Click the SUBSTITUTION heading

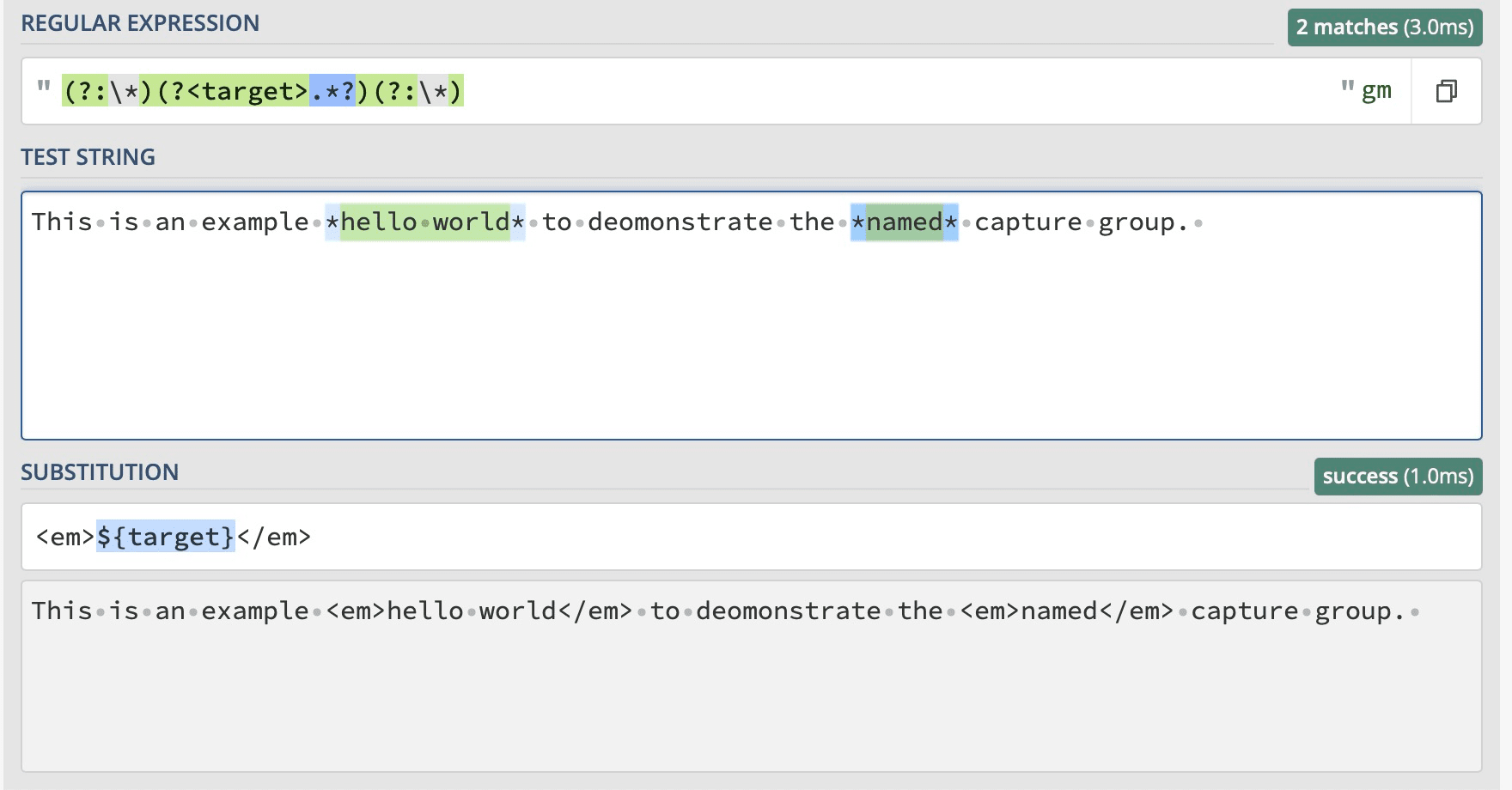pos(100,472)
